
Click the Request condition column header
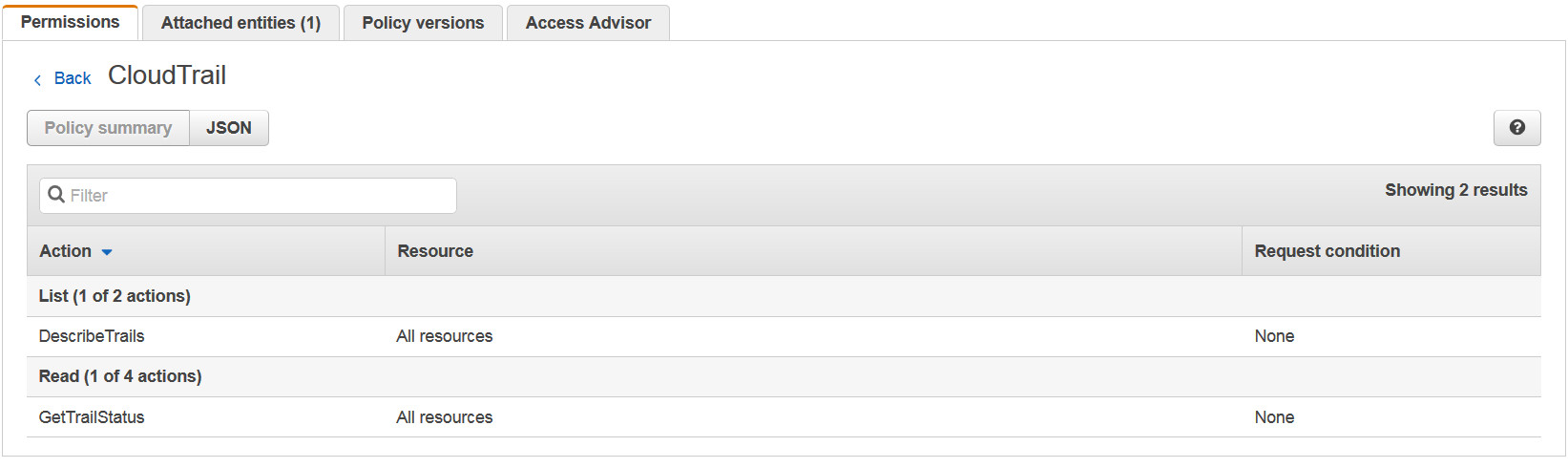coord(1327,251)
